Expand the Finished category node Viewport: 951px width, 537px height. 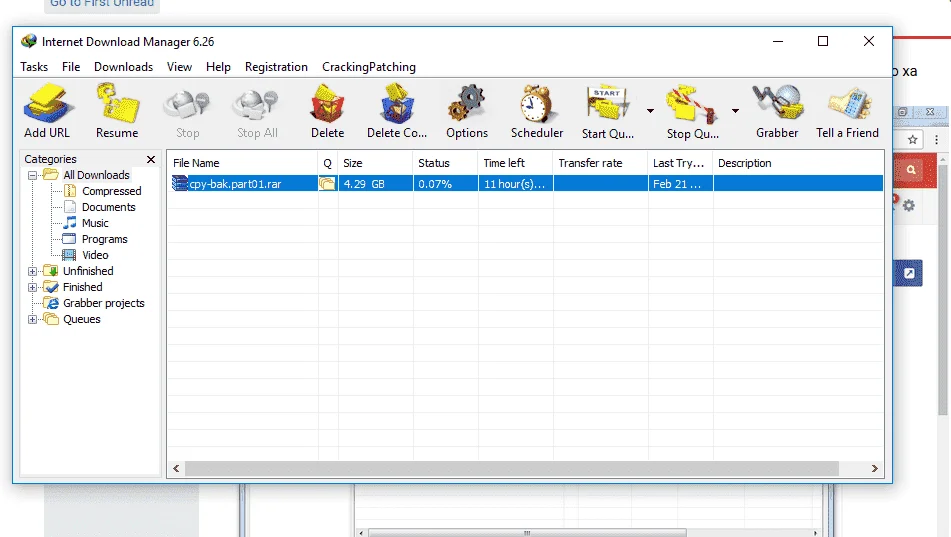(x=33, y=287)
